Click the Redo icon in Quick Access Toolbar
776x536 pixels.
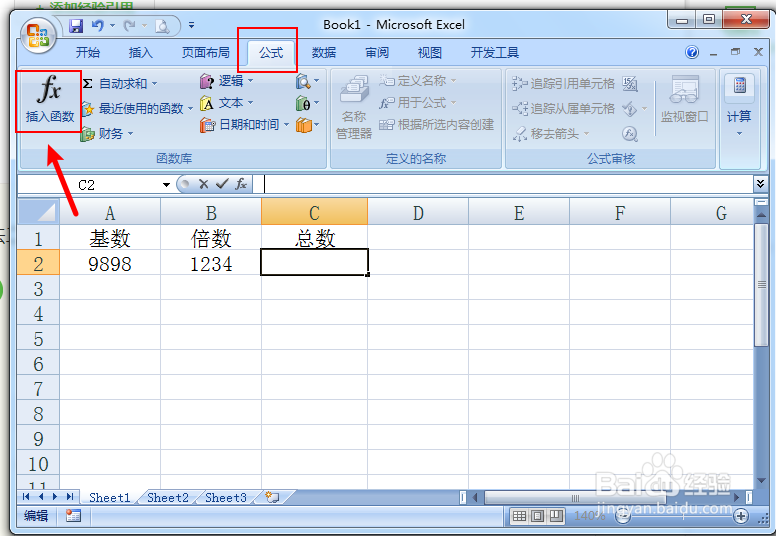point(129,26)
